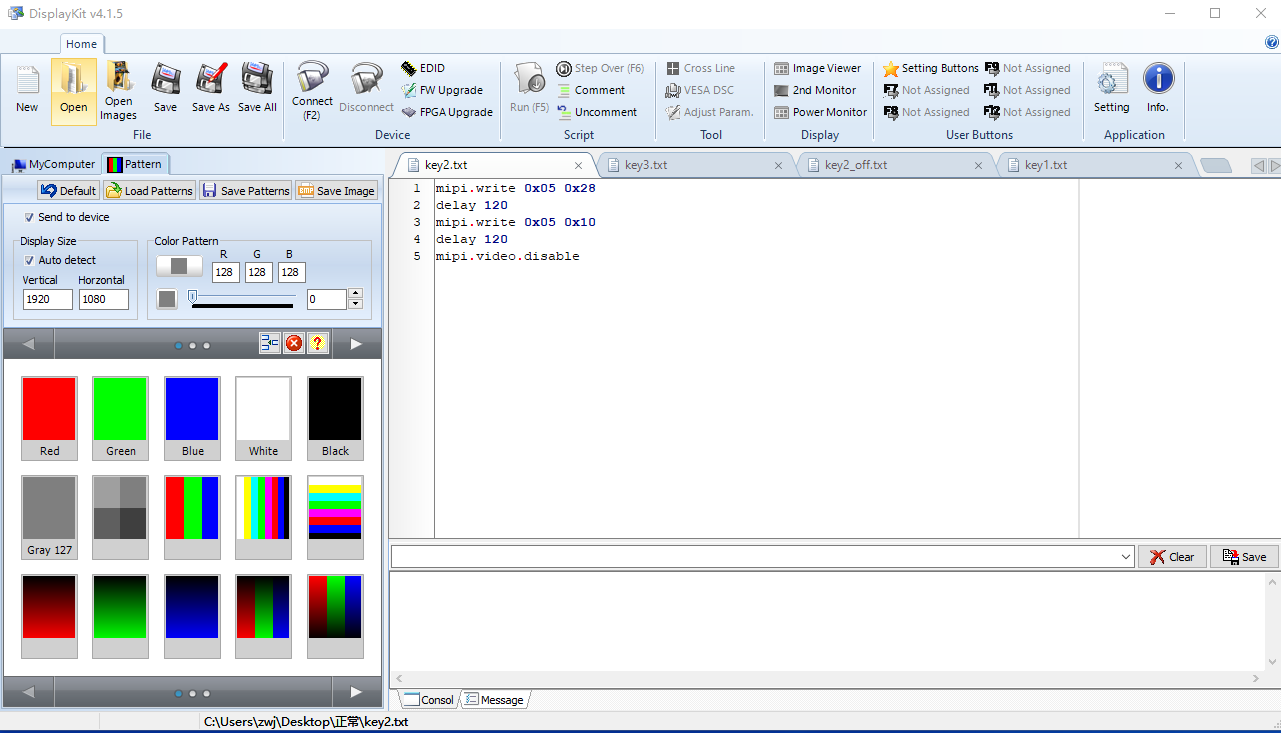
Task: Click the red delete pattern icon
Action: tap(294, 344)
